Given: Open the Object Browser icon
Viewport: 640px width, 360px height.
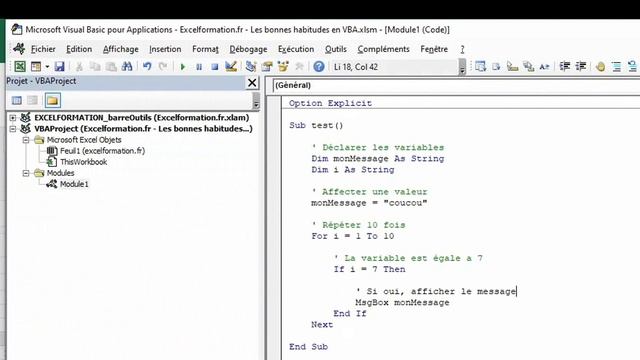Looking at the screenshot, I should (x=283, y=67).
